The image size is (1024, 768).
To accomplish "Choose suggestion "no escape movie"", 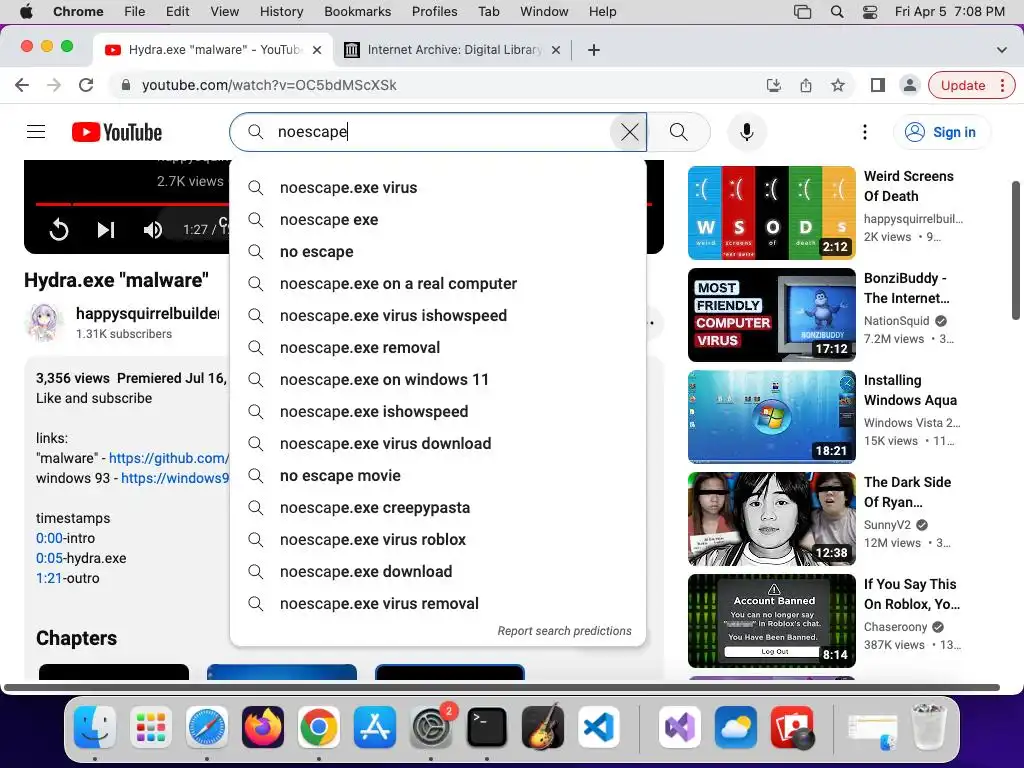I will coord(438,475).
